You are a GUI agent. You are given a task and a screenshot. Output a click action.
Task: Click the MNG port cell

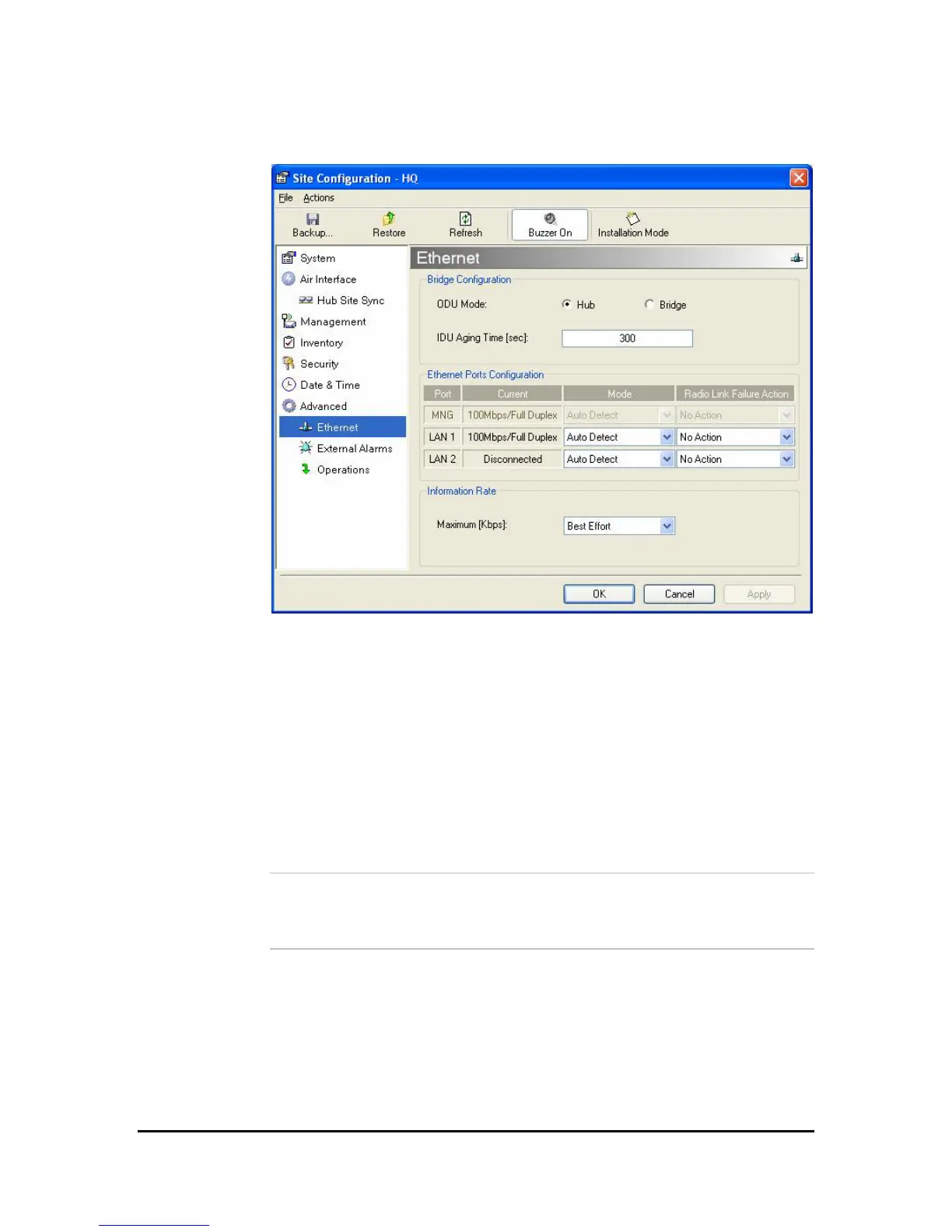(442, 415)
